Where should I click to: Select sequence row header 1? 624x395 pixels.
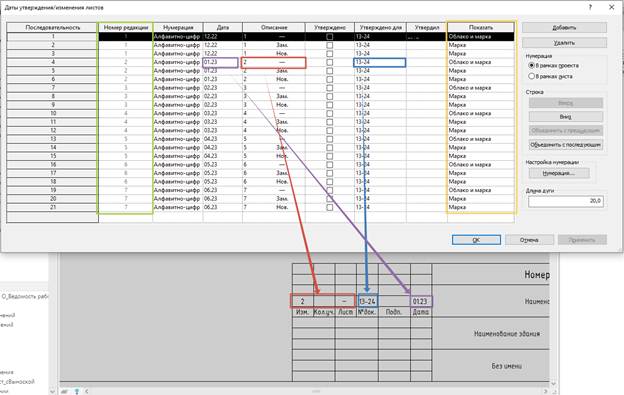click(53, 37)
